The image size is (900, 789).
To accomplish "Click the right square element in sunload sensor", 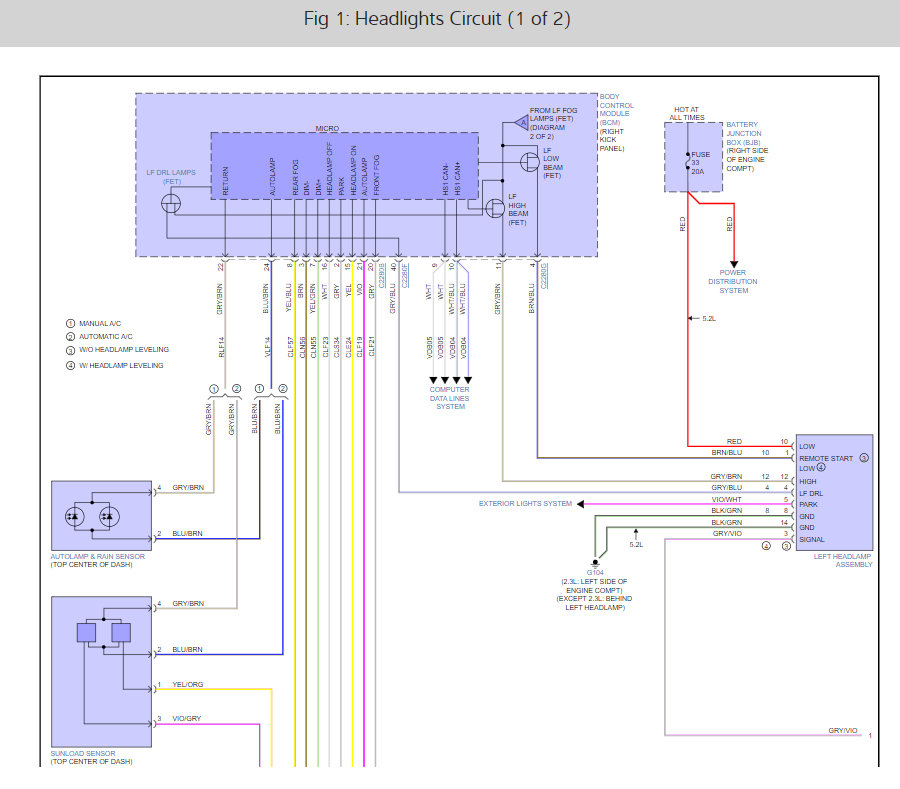I will click(x=121, y=632).
